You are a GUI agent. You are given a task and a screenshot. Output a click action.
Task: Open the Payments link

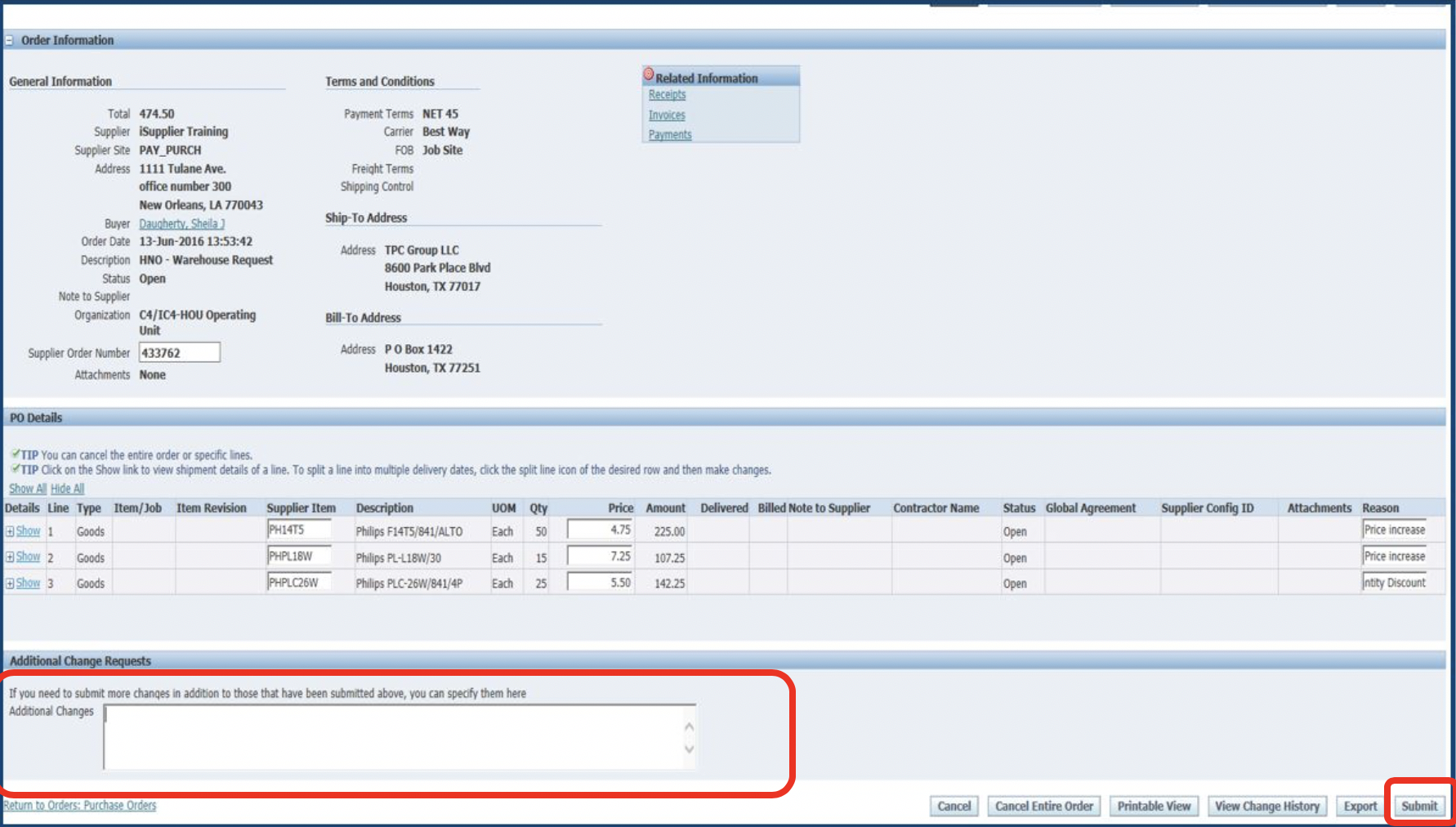(670, 135)
